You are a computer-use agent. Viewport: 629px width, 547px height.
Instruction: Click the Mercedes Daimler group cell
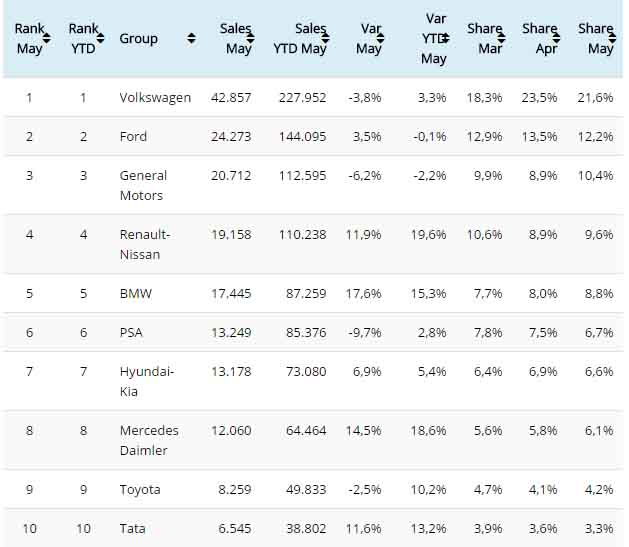tap(149, 440)
